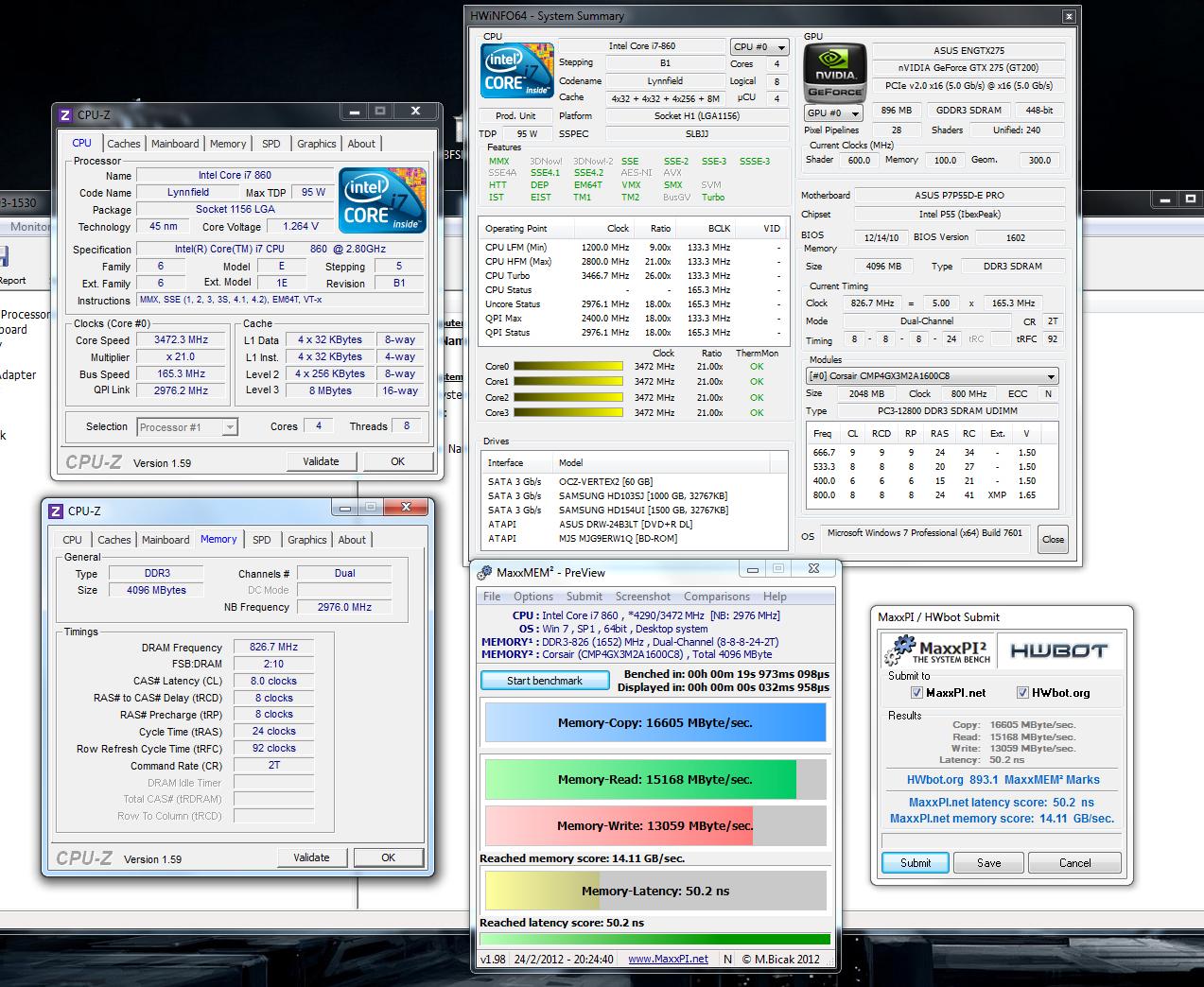Open the GPU #0 selector dropdown
Viewport: 1204px width, 987px height.
[x=832, y=113]
